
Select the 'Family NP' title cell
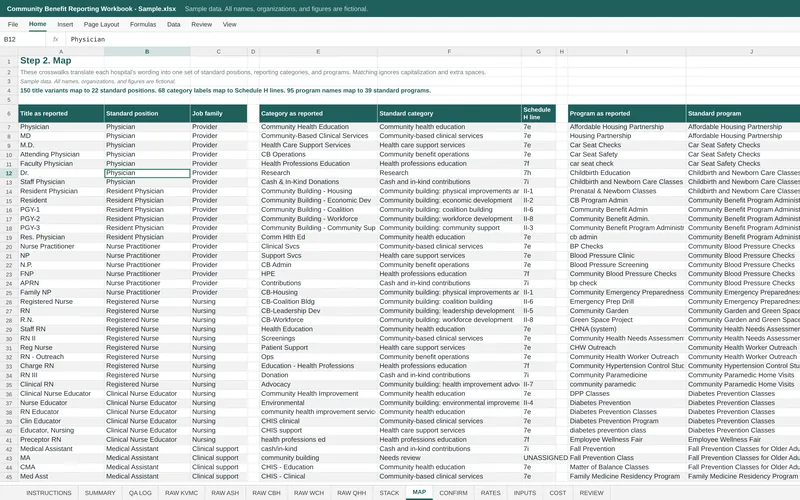(x=61, y=292)
